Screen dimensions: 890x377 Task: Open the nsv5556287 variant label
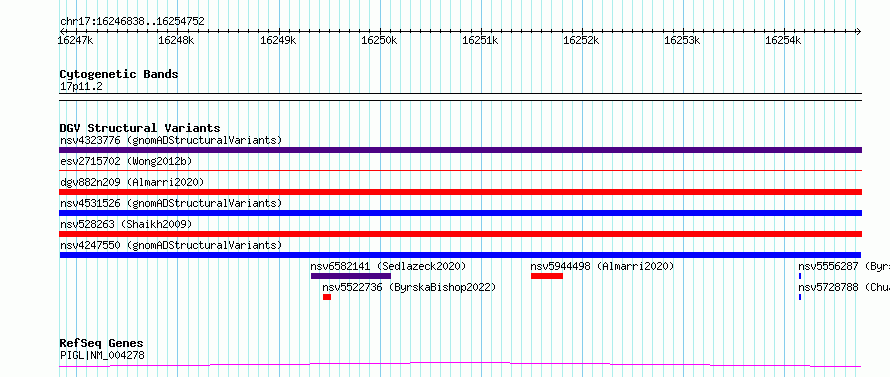tap(844, 266)
